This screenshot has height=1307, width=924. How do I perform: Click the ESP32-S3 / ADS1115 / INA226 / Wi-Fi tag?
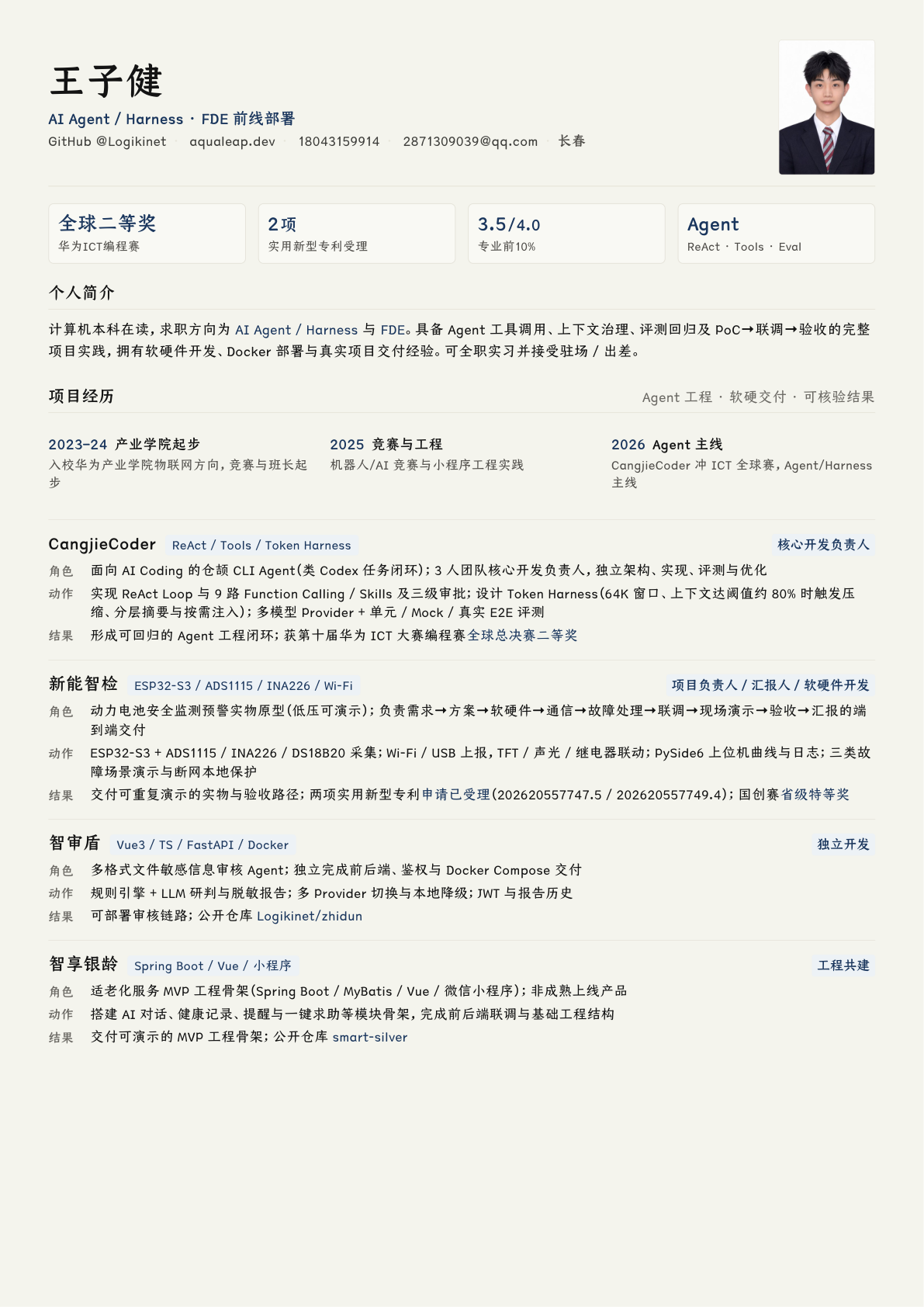click(244, 686)
